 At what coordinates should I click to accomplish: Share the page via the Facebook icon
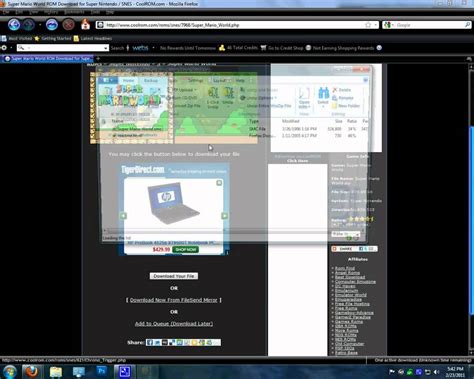tap(150, 342)
